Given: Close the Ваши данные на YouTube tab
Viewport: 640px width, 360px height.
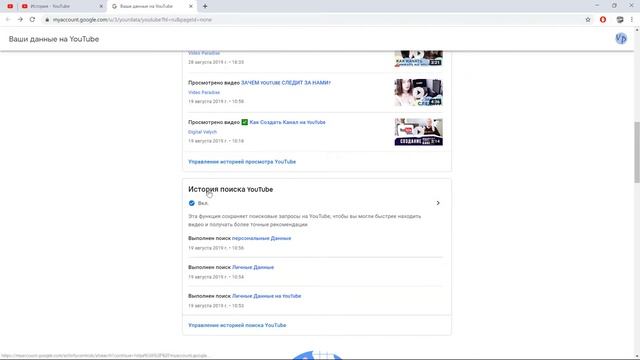Looking at the screenshot, I should tap(191, 6).
